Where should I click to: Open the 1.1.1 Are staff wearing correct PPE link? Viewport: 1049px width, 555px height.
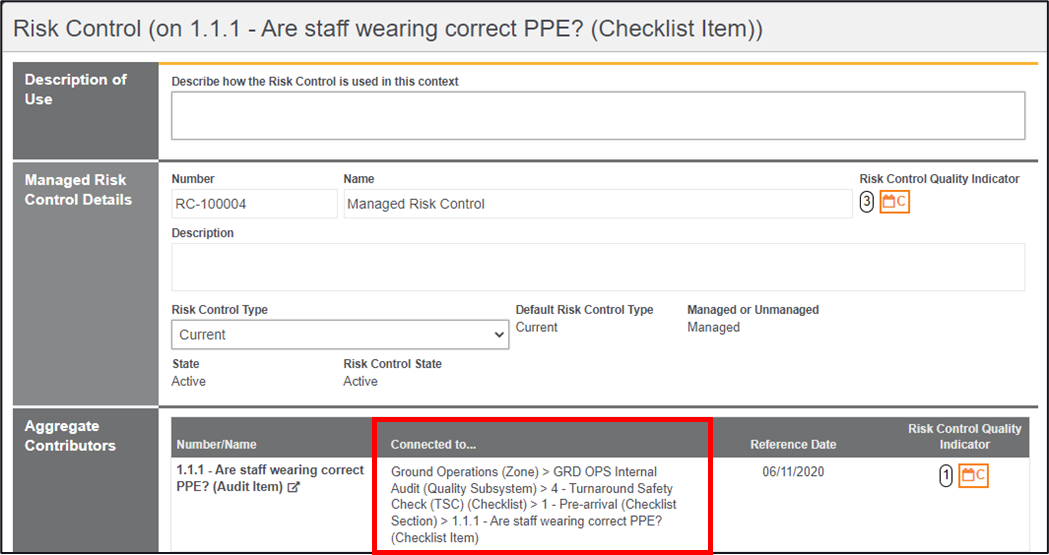click(x=269, y=478)
